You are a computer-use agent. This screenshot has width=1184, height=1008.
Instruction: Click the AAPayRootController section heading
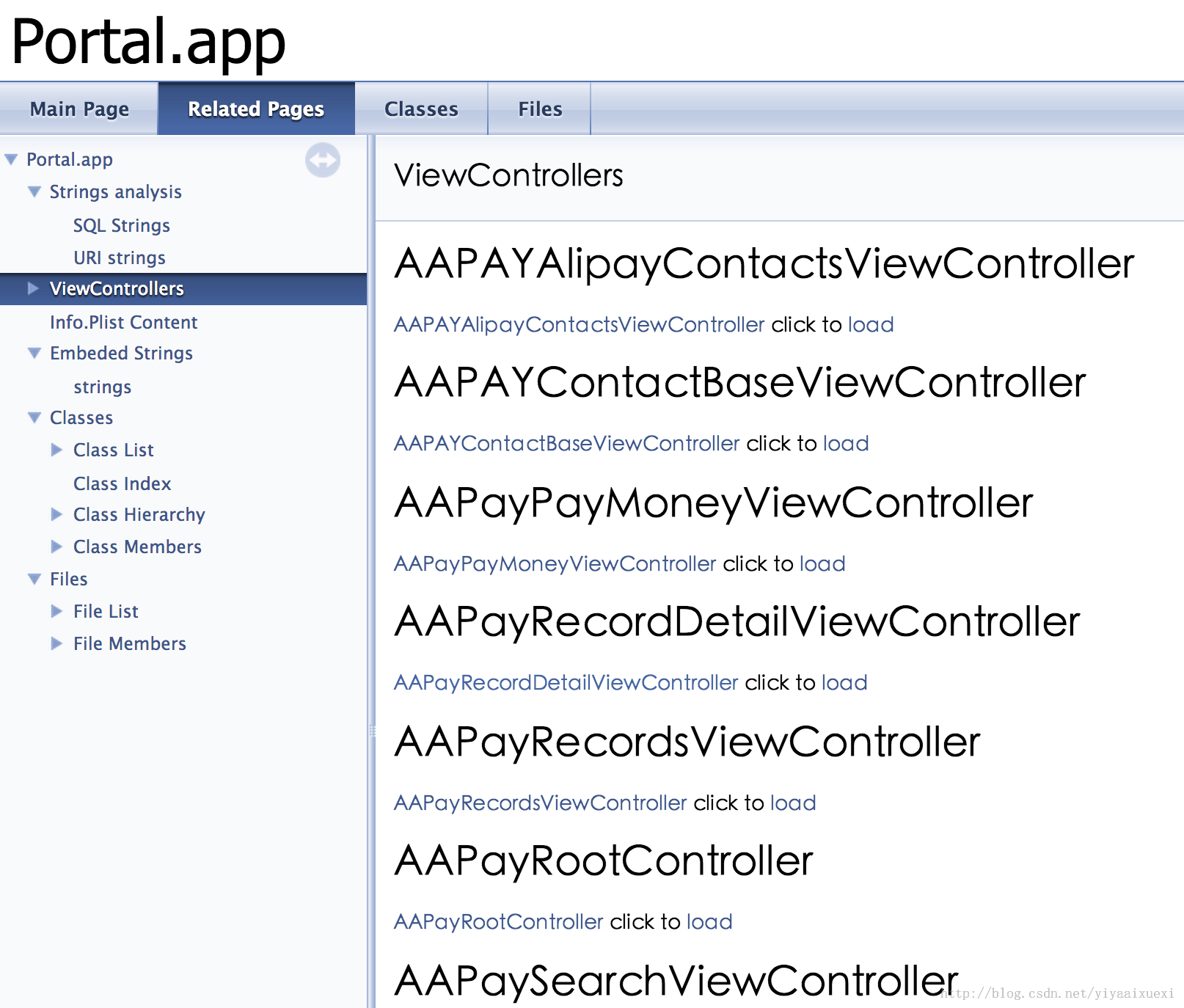click(x=604, y=861)
